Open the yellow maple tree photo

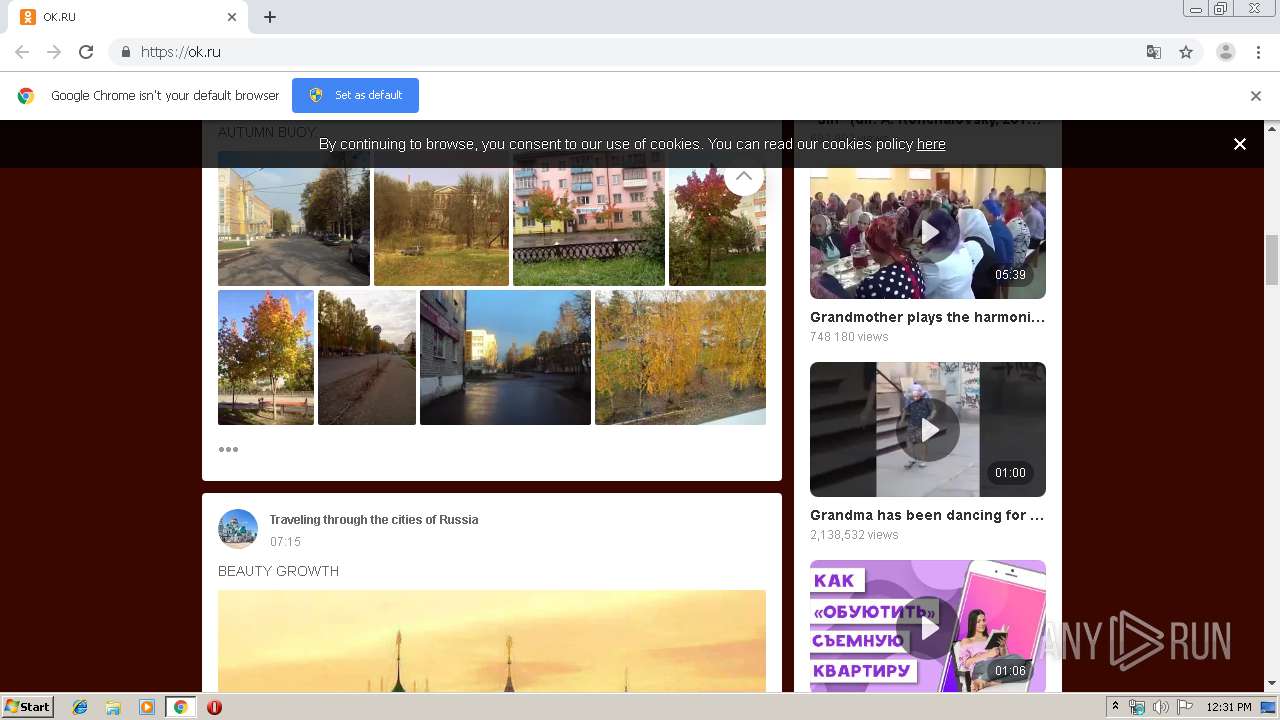[266, 357]
